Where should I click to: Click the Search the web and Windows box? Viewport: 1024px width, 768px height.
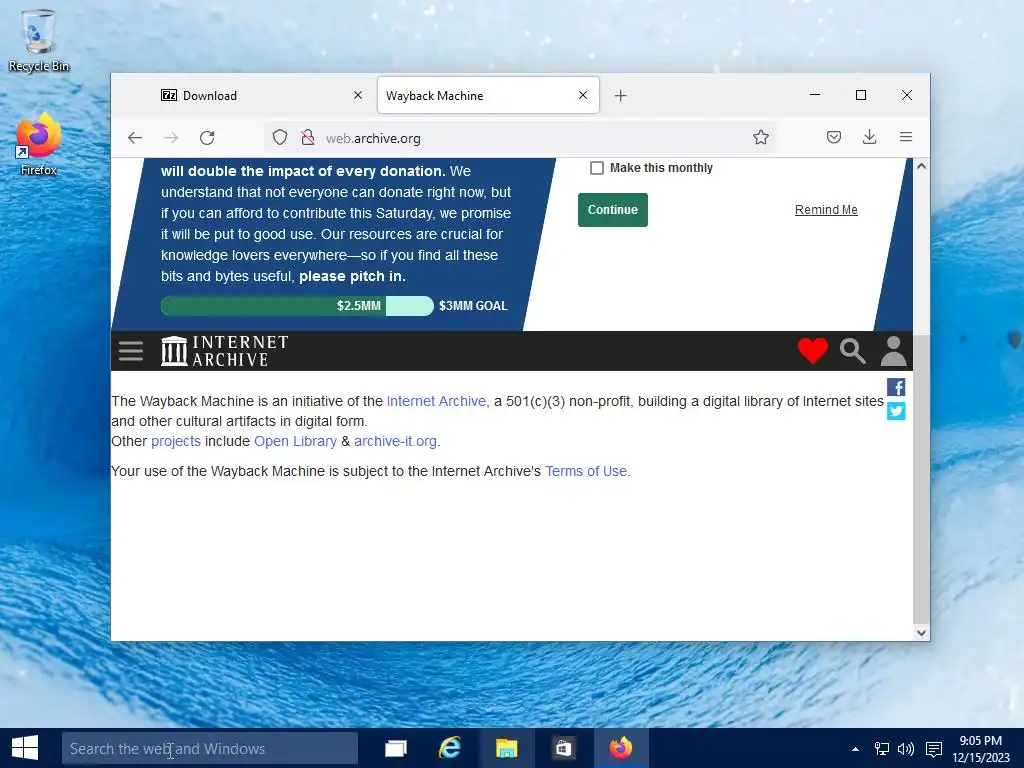pyautogui.click(x=210, y=748)
